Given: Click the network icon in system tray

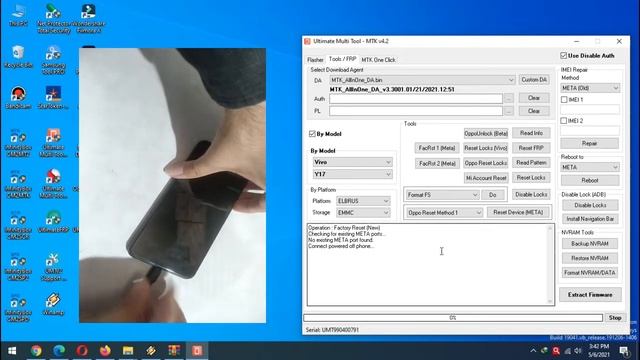Looking at the screenshot, I should pos(567,351).
